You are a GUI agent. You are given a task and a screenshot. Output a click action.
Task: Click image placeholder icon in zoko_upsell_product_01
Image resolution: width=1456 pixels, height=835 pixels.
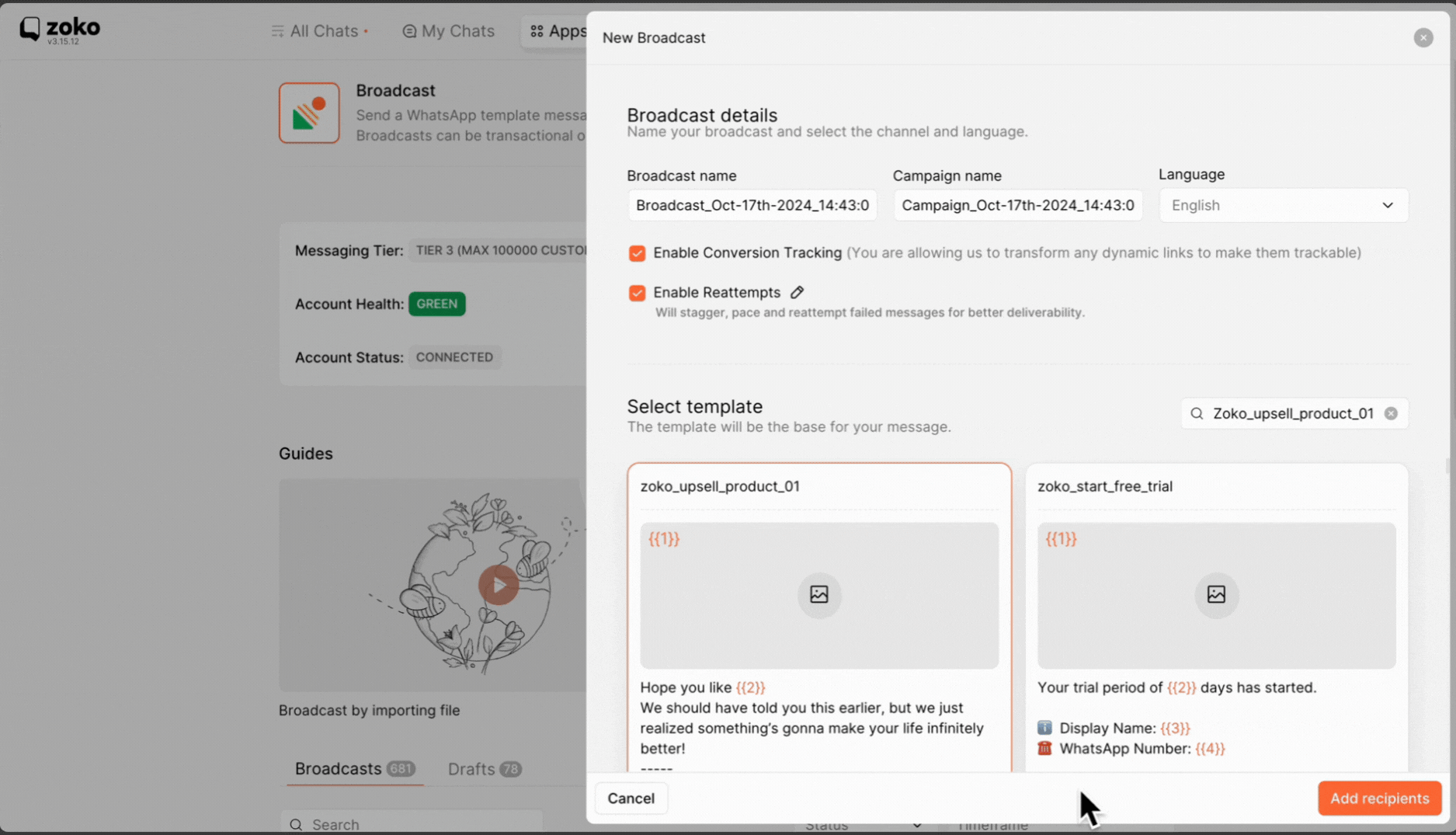pos(819,595)
